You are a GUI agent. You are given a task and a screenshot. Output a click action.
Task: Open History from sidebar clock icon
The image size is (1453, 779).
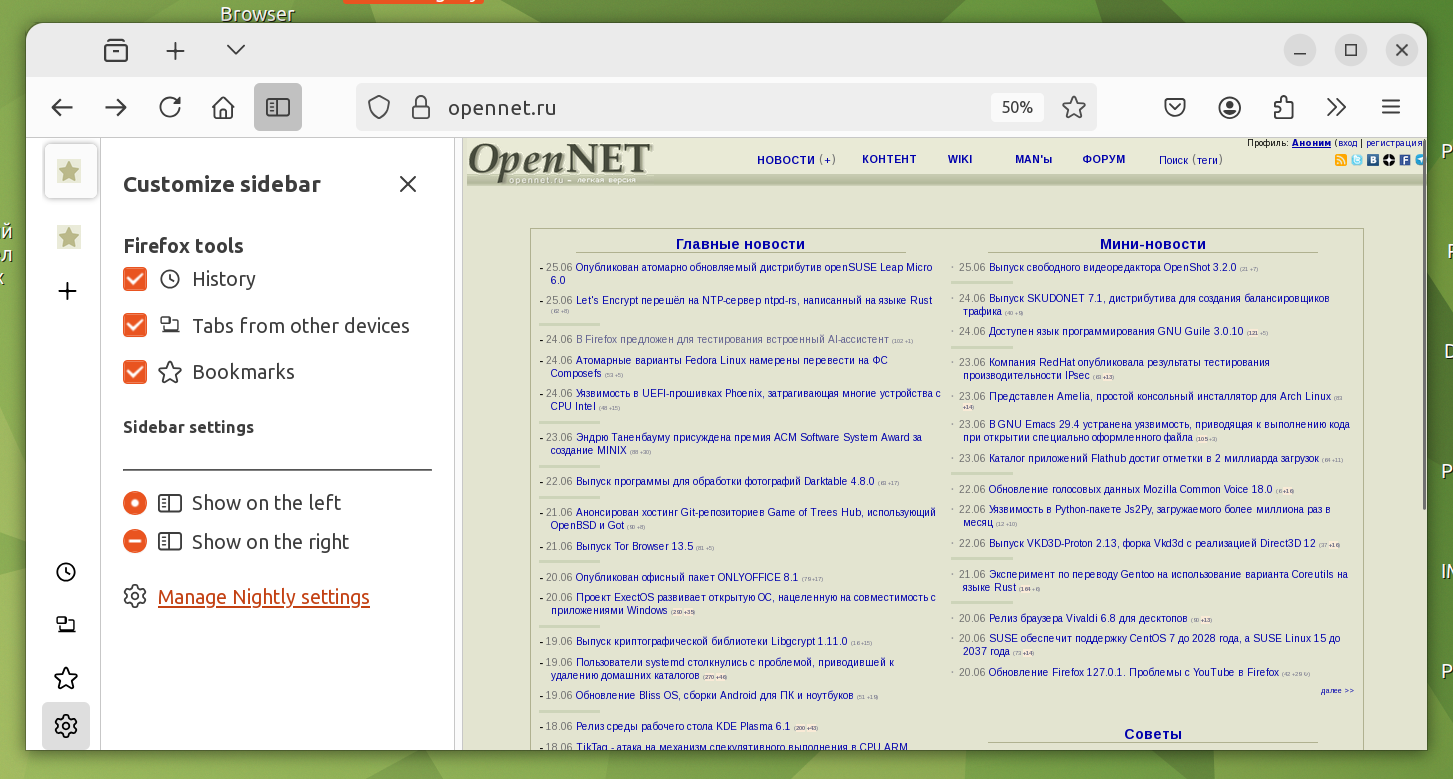point(66,572)
